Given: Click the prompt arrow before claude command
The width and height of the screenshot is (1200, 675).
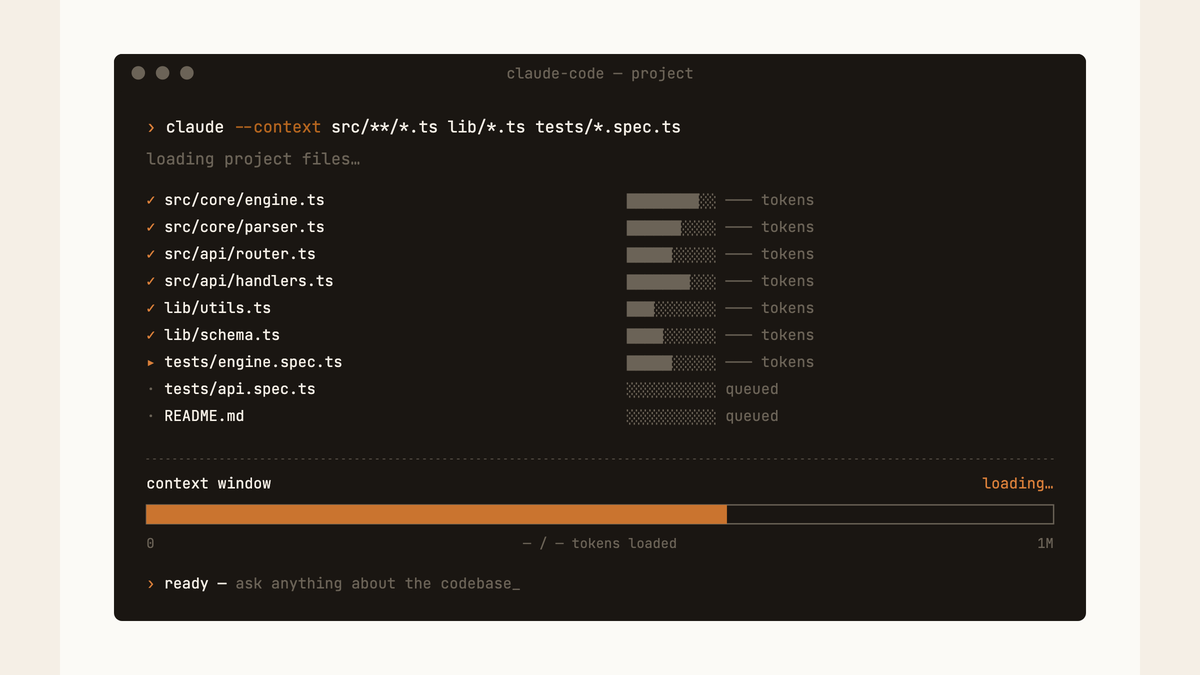Looking at the screenshot, I should click(151, 127).
